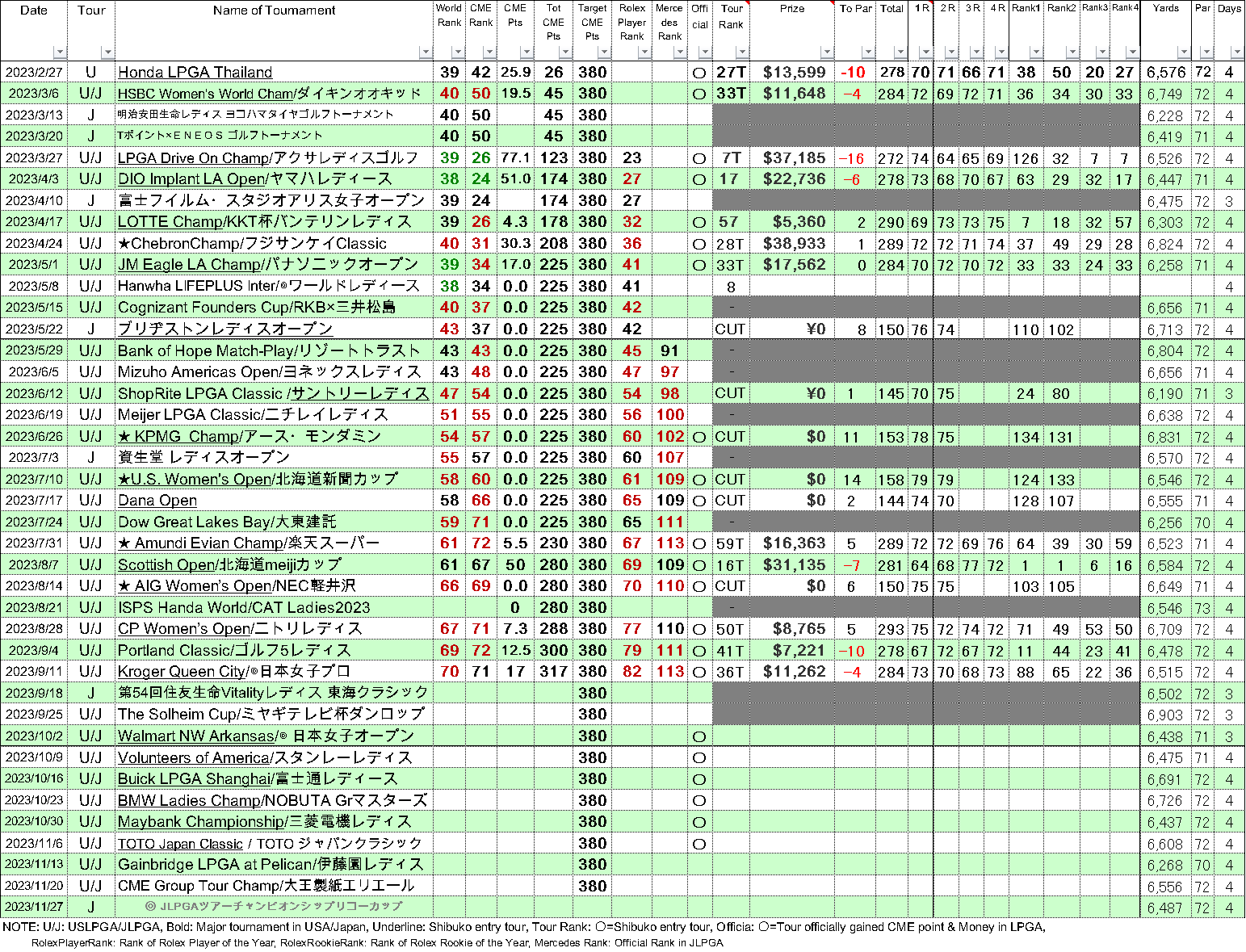The width and height of the screenshot is (1246, 952).
Task: Click the Official circle in Maybank Championship row
Action: [x=699, y=822]
